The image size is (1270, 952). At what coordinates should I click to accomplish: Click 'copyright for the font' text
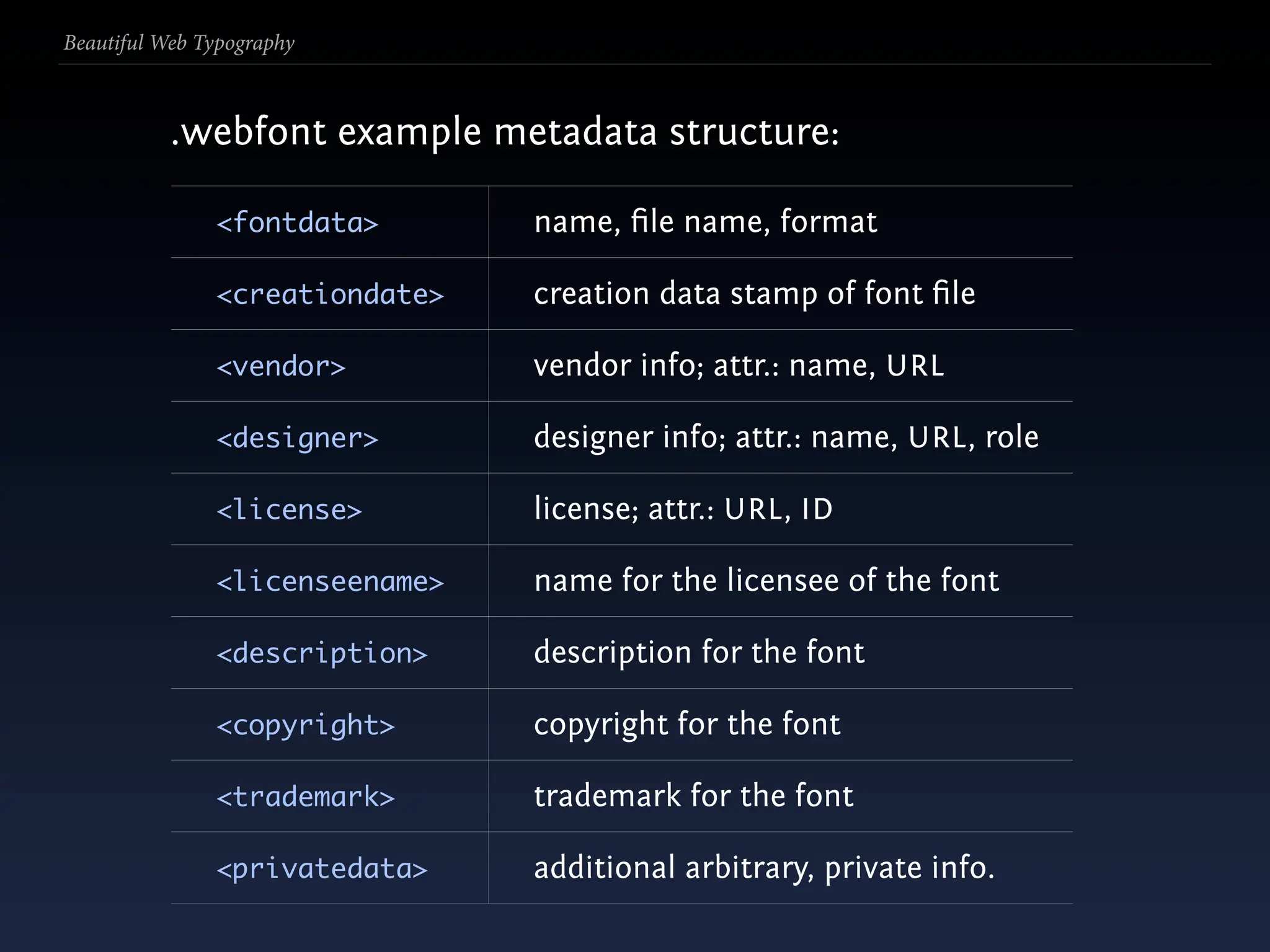(x=687, y=725)
